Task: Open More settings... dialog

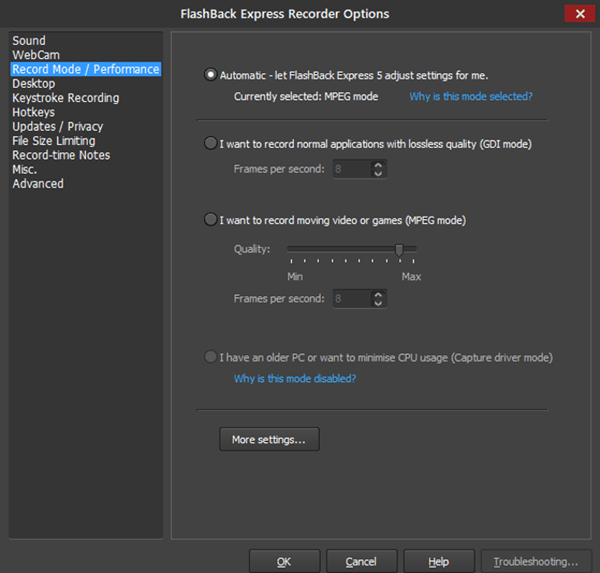Action: point(269,439)
